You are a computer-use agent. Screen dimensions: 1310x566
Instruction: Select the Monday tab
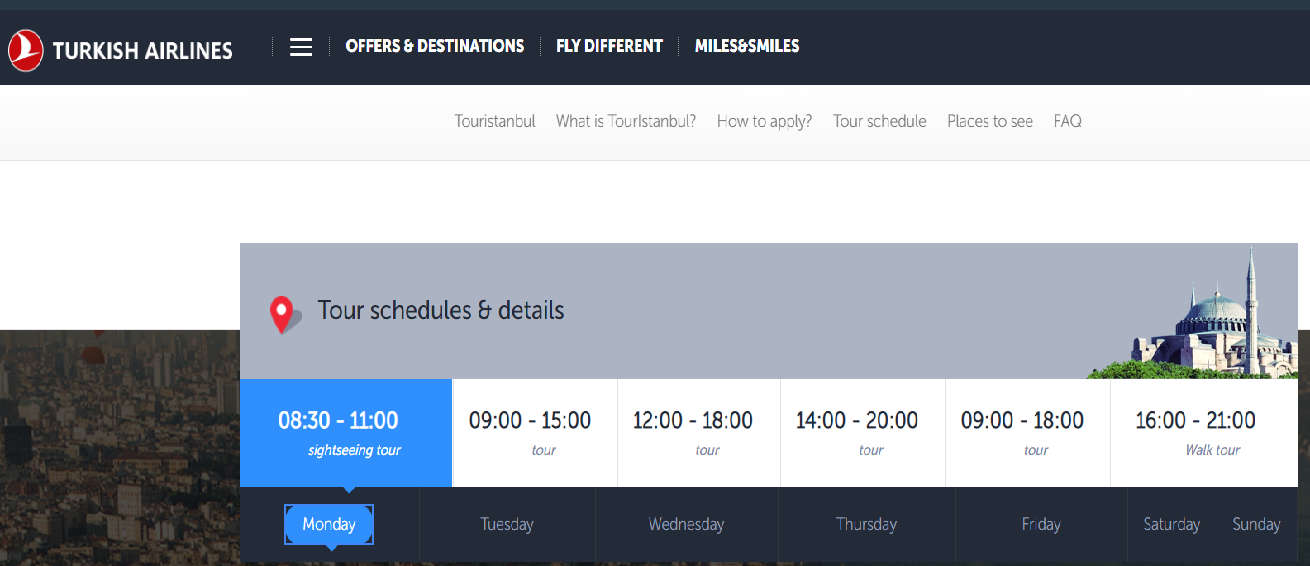329,524
